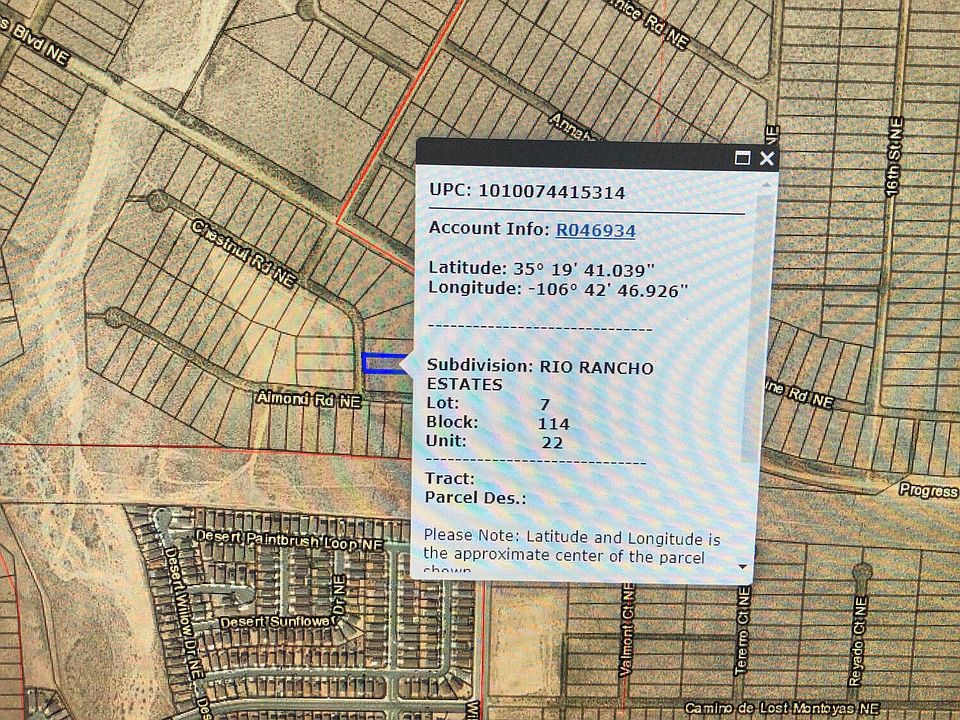Click the Latitude value 35° 19' 41.039"
960x720 pixels.
(x=583, y=269)
